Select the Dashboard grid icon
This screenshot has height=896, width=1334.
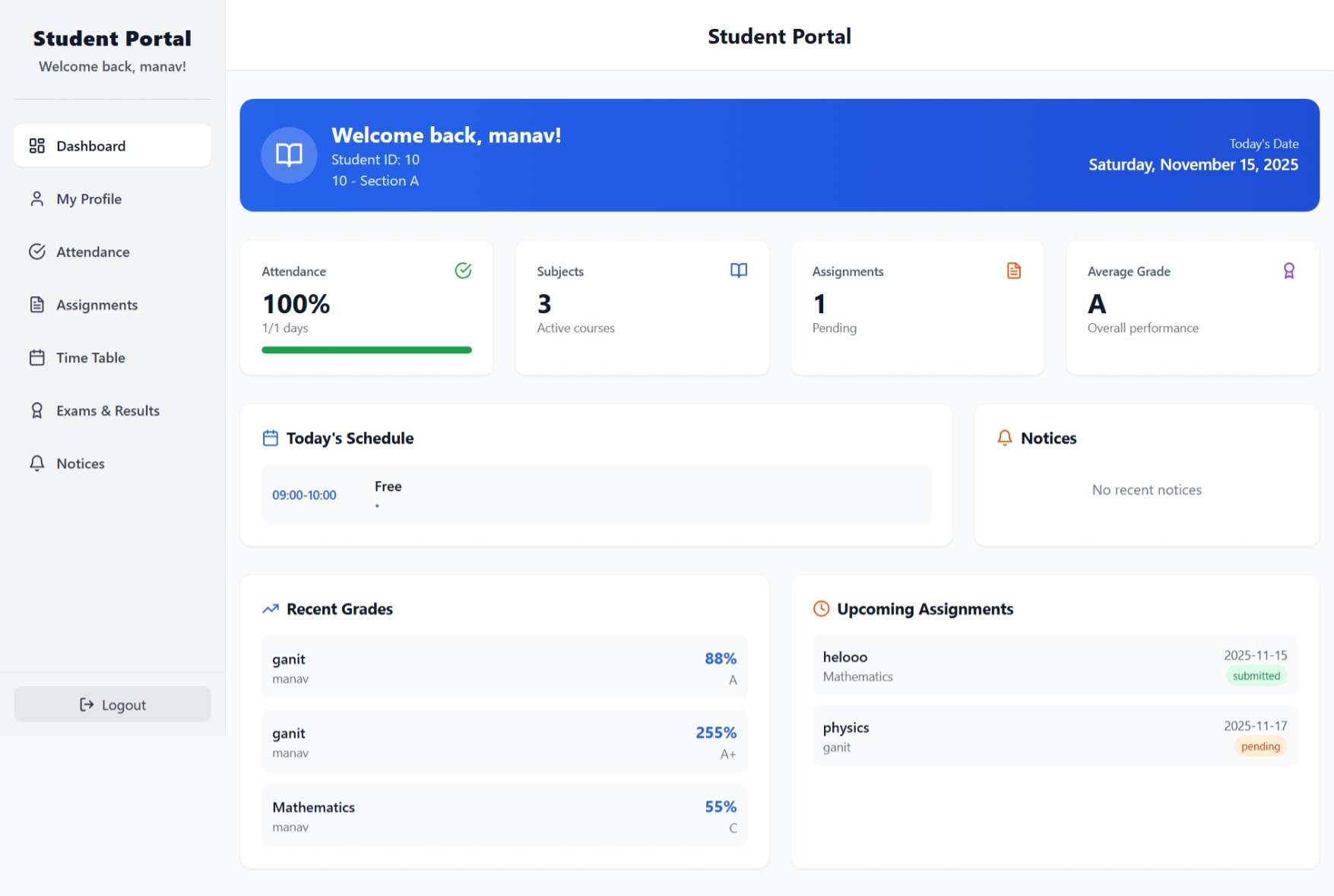click(x=36, y=145)
